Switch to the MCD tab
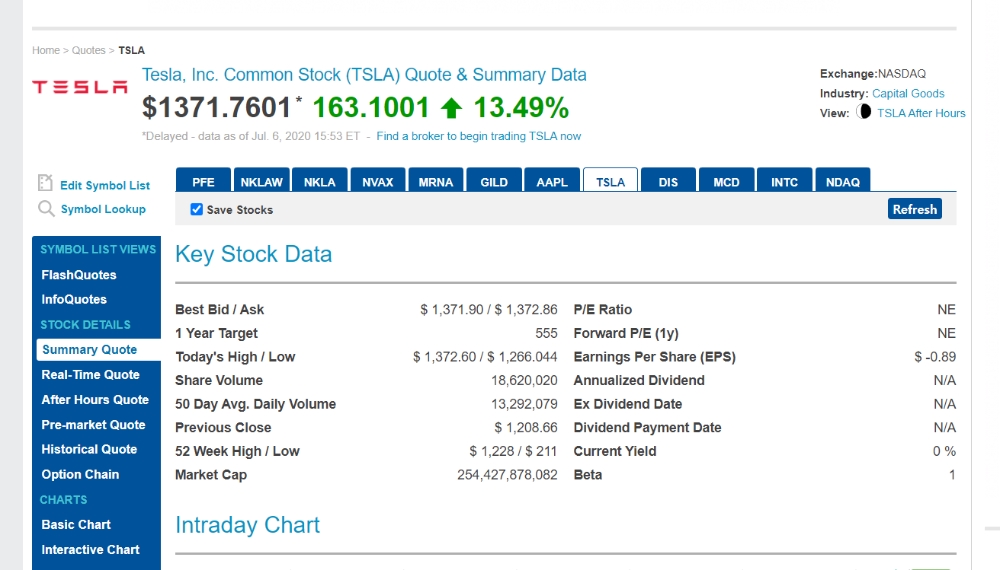Image resolution: width=1000 pixels, height=570 pixels. pyautogui.click(x=726, y=180)
